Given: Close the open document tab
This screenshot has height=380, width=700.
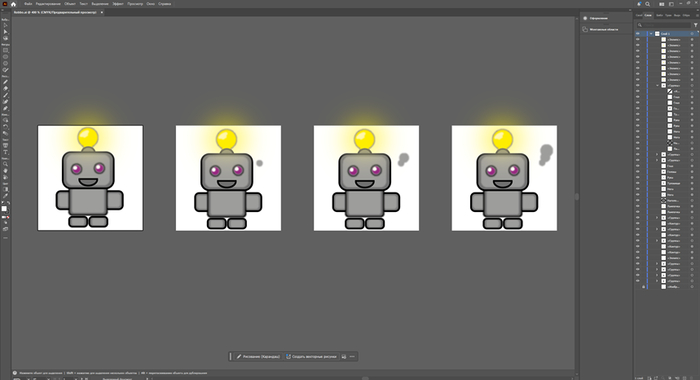Looking at the screenshot, I should pos(101,13).
